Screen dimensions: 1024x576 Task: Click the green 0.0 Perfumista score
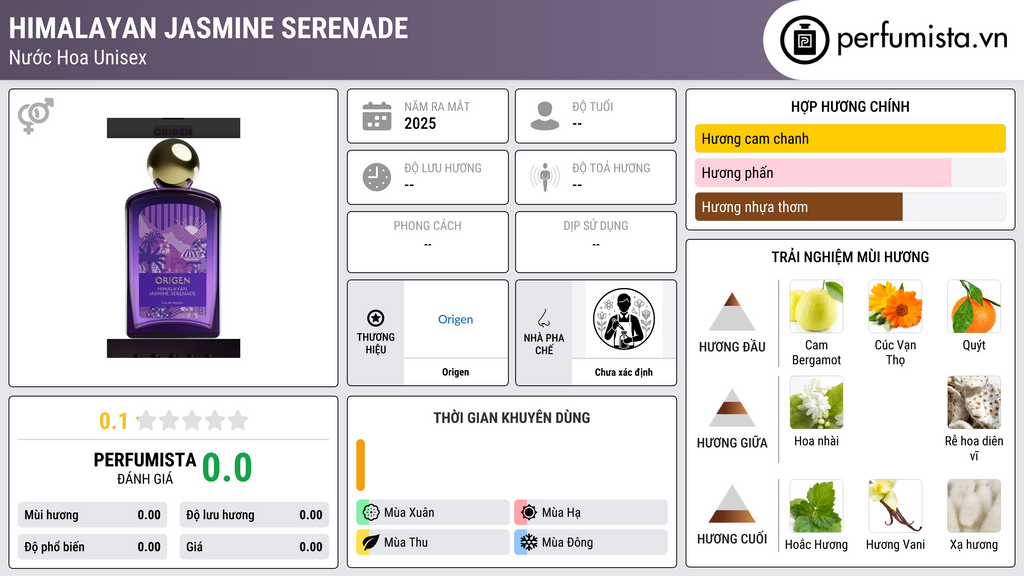pyautogui.click(x=227, y=468)
